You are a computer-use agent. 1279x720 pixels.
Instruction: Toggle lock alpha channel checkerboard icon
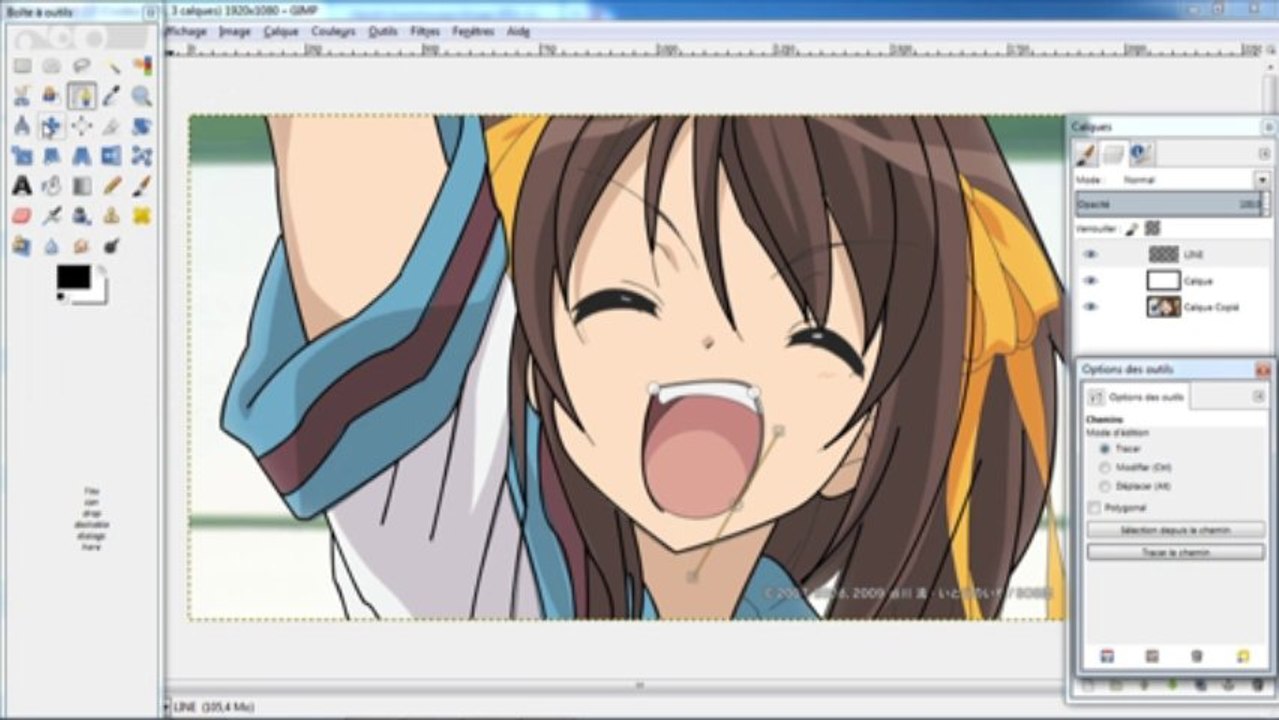coord(1152,228)
